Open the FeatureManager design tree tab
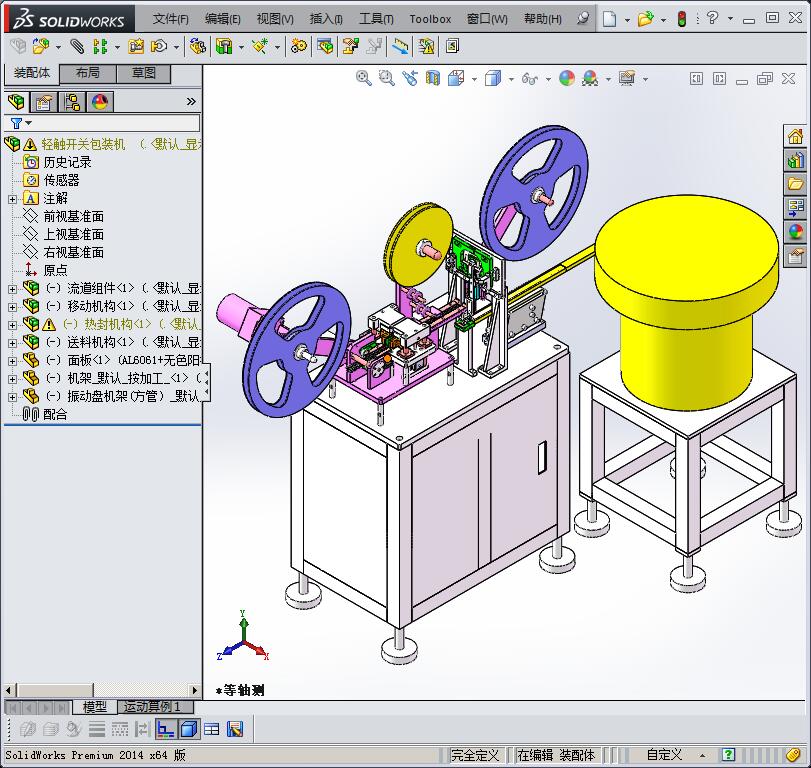The image size is (811, 768). pos(17,101)
